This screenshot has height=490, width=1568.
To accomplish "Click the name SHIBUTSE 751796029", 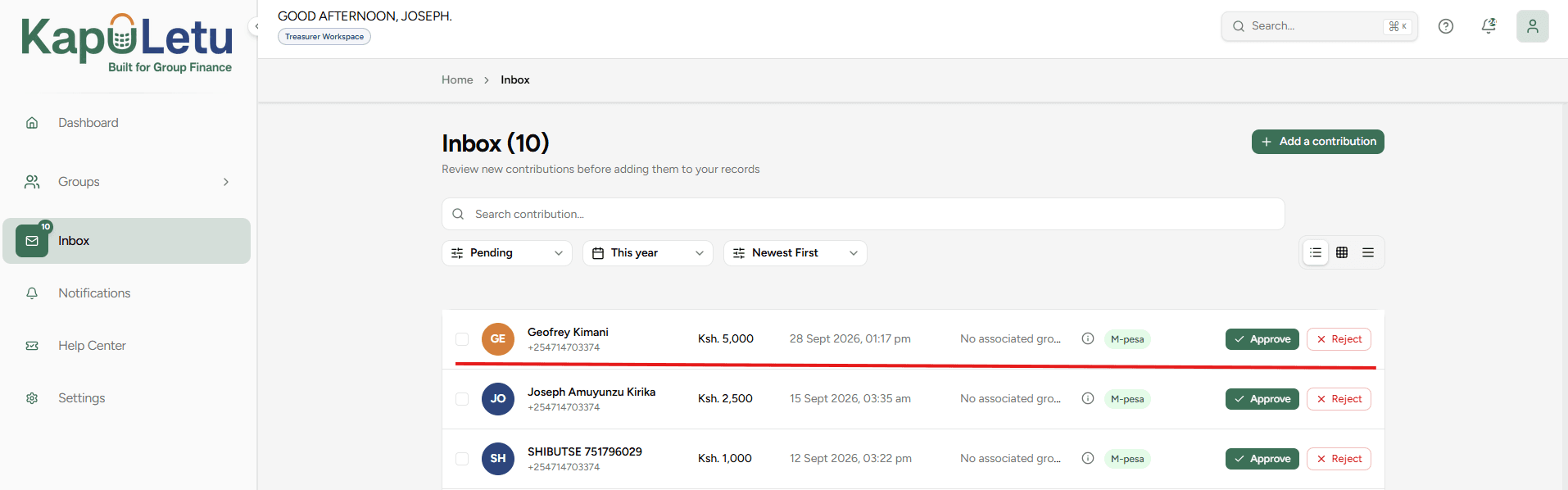I will click(585, 451).
